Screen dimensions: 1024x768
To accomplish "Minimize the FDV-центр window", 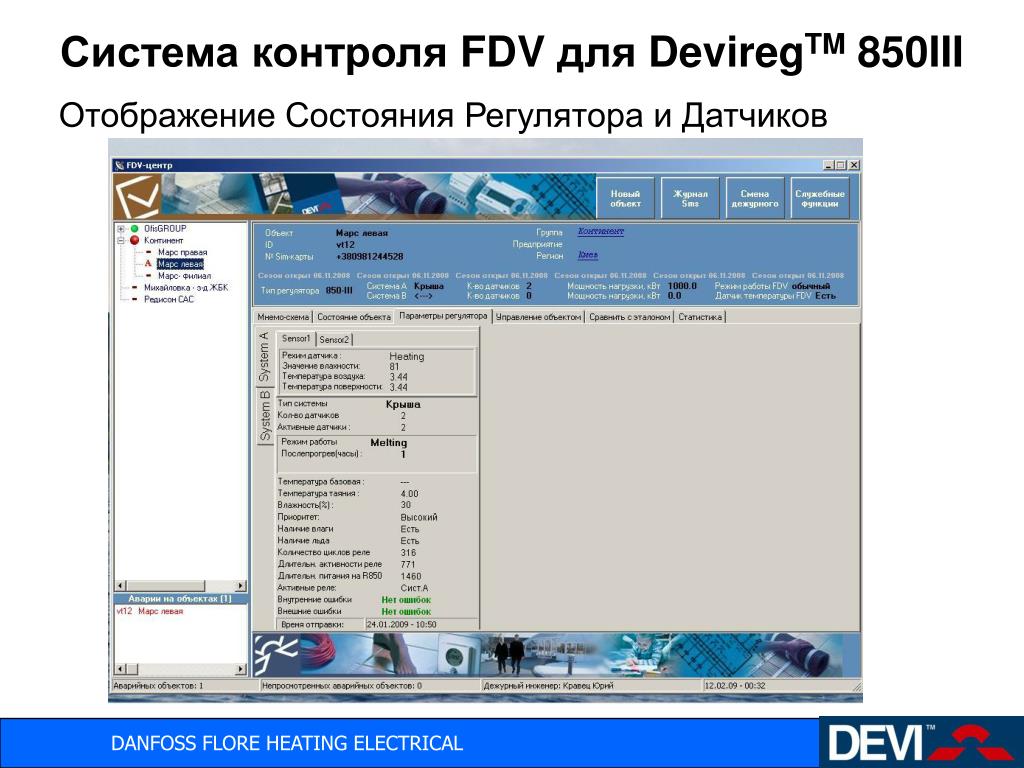I will click(829, 165).
